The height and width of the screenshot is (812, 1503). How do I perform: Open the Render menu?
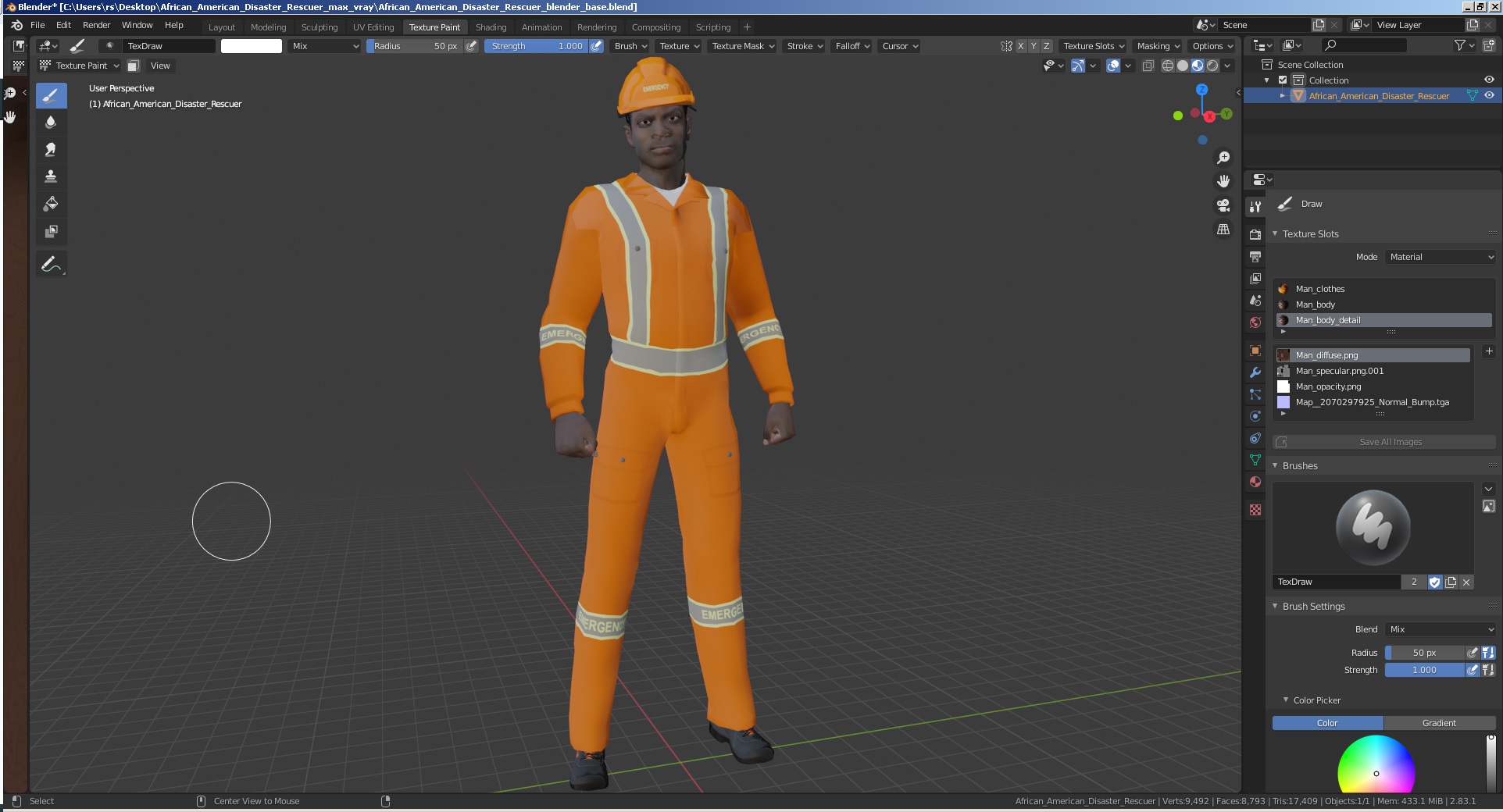pos(97,25)
